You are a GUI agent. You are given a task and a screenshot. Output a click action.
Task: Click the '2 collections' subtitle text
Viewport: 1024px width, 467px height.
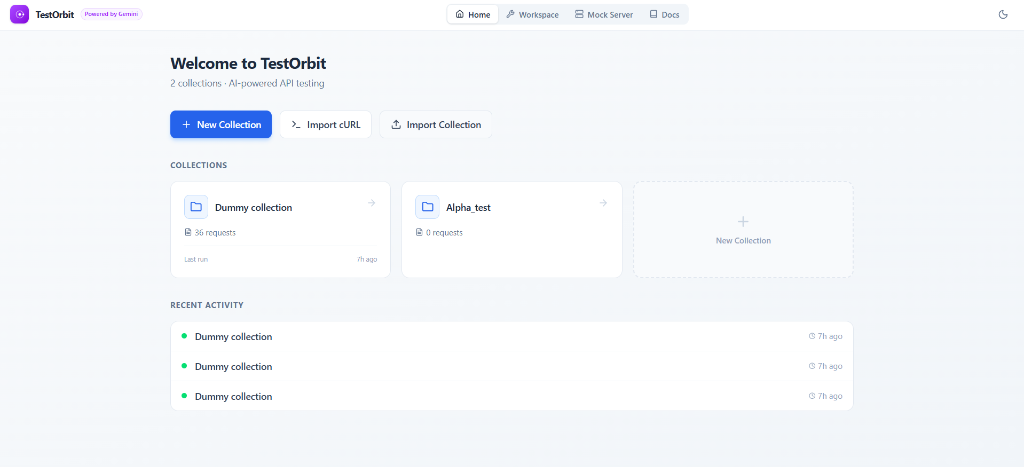pos(196,84)
